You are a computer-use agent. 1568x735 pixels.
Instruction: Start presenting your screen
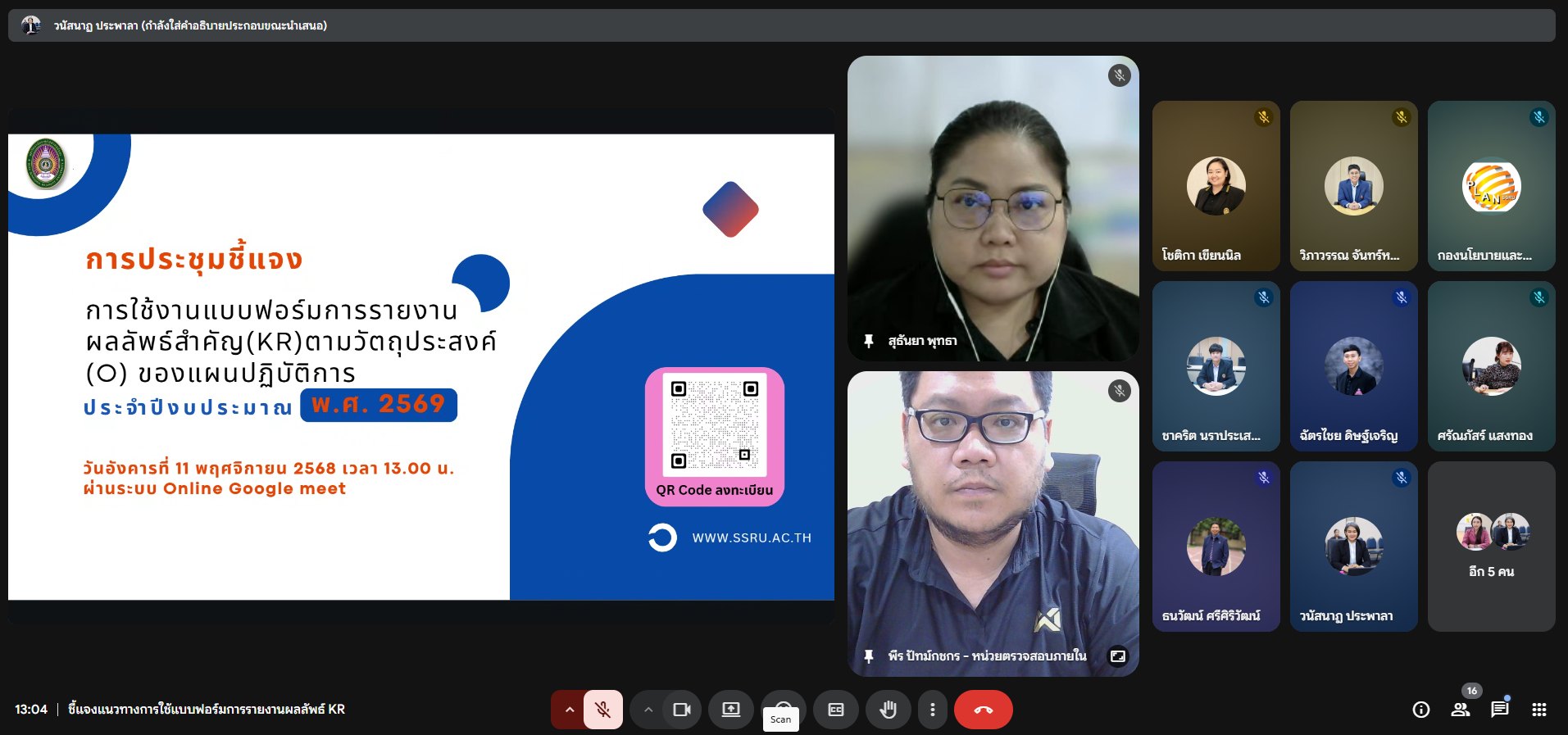[x=730, y=710]
